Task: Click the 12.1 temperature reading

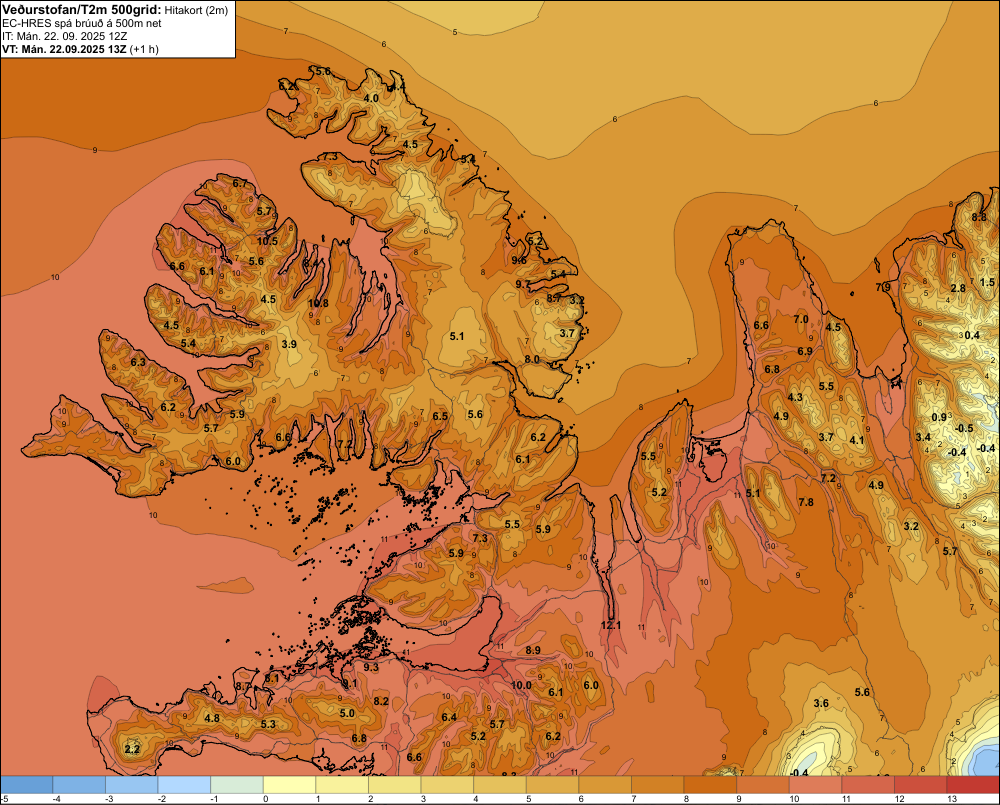Action: pos(611,625)
